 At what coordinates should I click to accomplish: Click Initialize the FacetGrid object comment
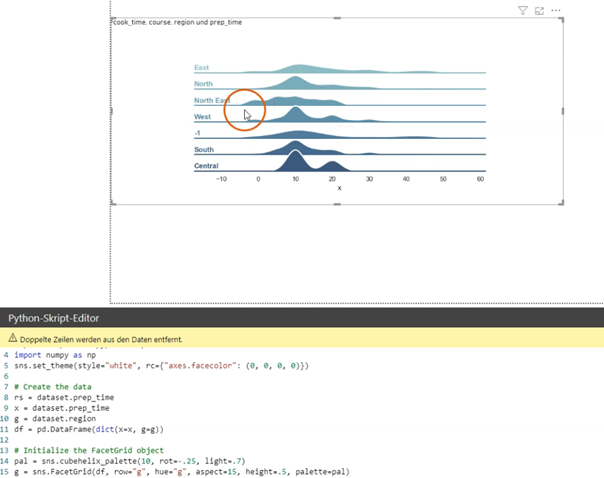[x=89, y=450]
